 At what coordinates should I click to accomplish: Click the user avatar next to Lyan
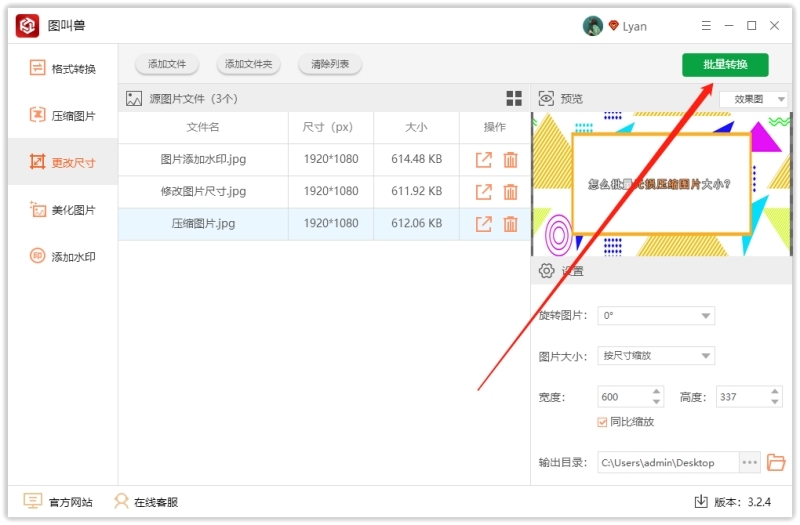pyautogui.click(x=593, y=26)
